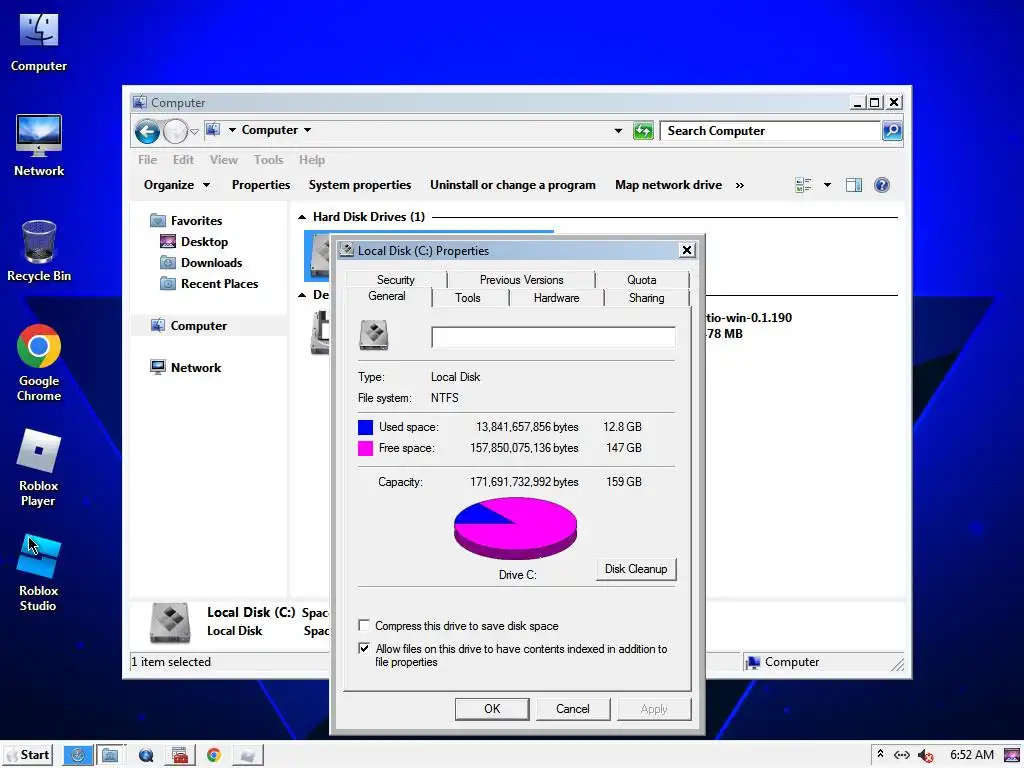Screen dimensions: 1024x768
Task: Launch Roblox Player from the desktop
Action: (x=39, y=468)
